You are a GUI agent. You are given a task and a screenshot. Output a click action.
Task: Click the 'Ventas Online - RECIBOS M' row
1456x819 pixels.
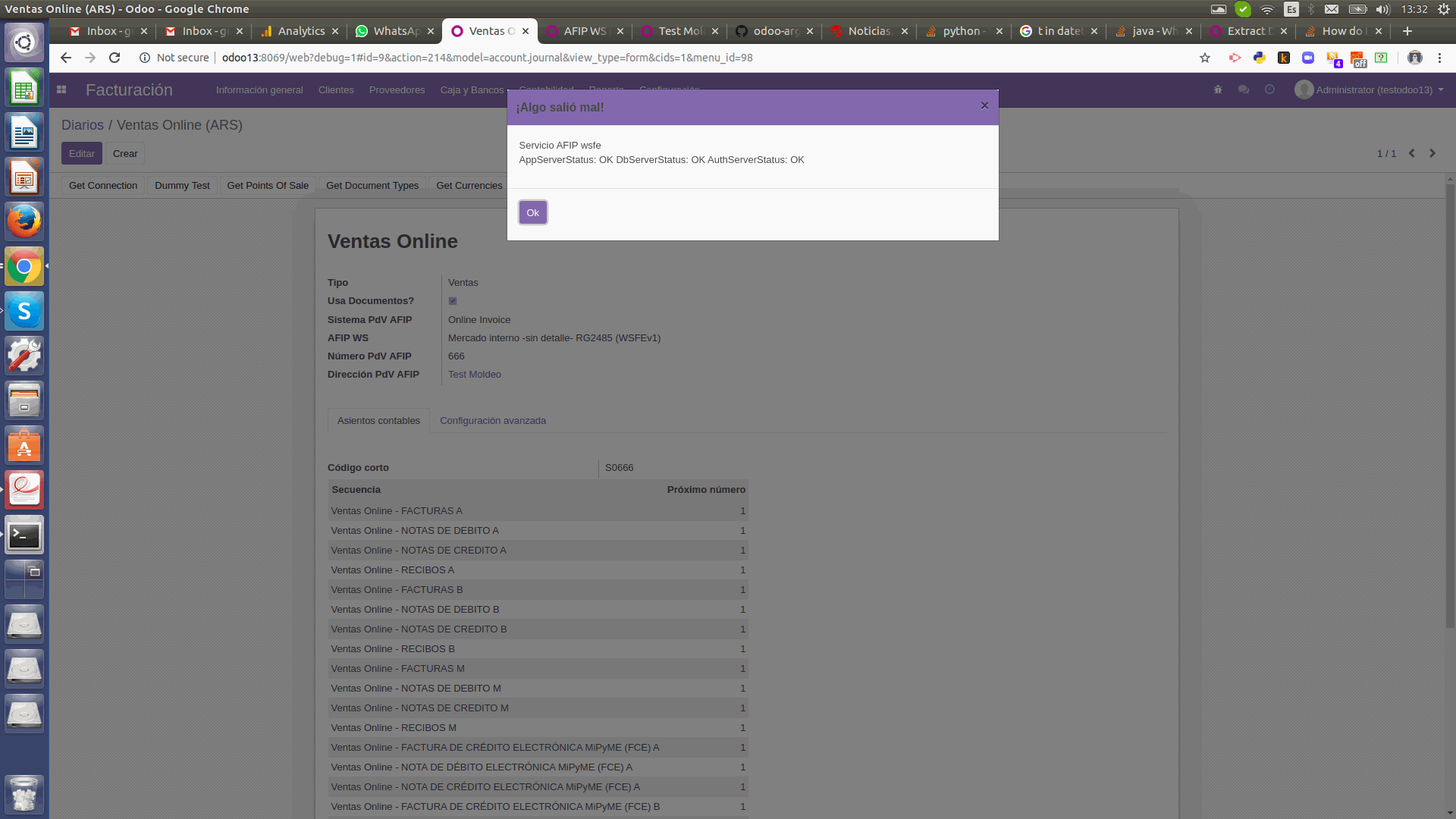pyautogui.click(x=538, y=727)
